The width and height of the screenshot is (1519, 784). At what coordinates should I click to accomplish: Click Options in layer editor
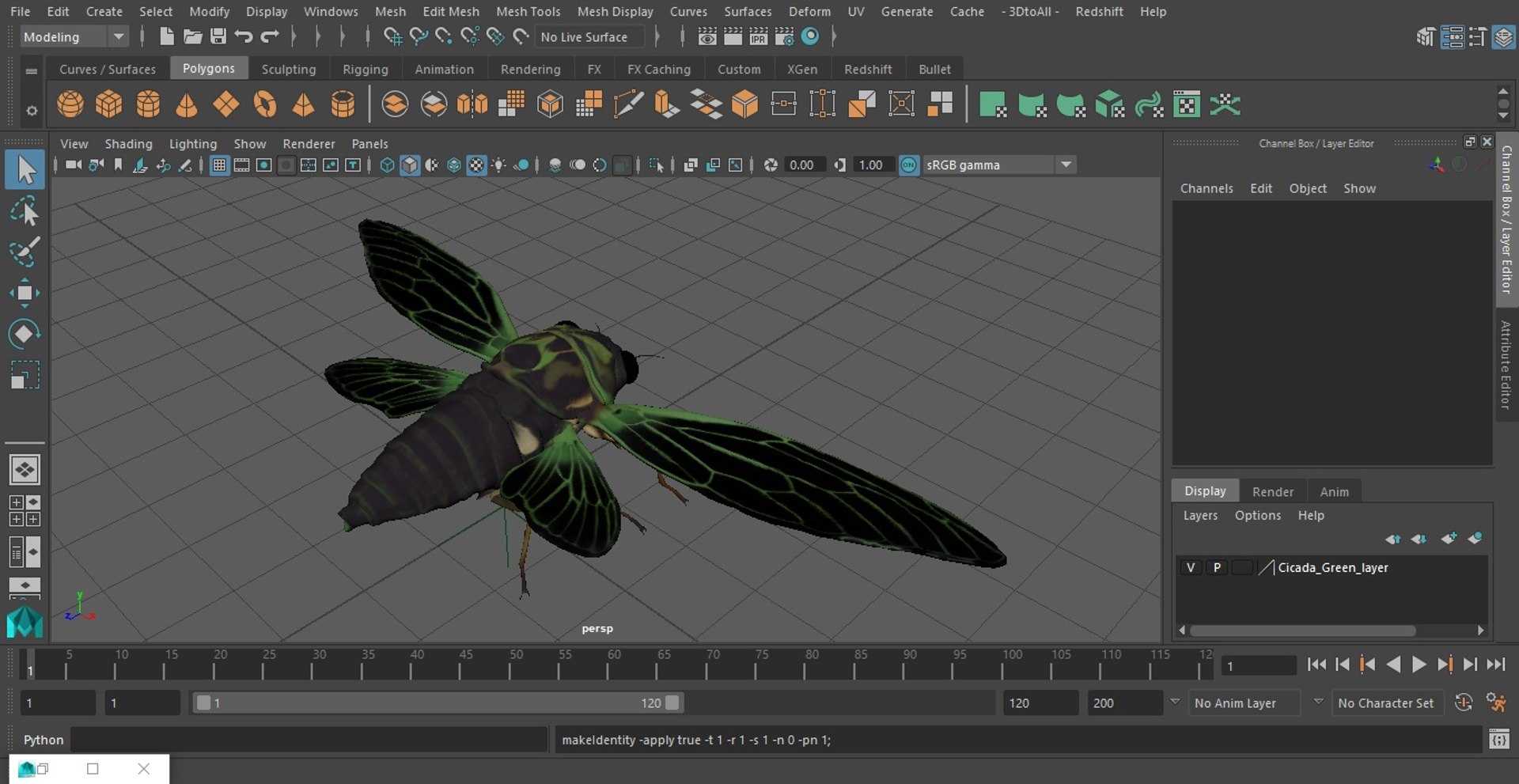tap(1257, 515)
